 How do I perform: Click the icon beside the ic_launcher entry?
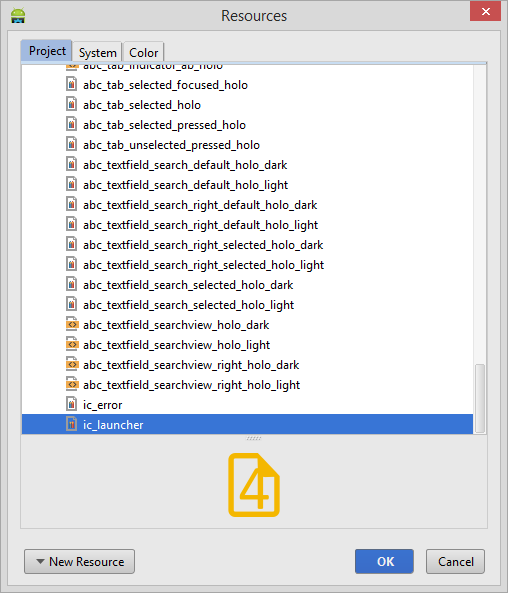coord(71,424)
